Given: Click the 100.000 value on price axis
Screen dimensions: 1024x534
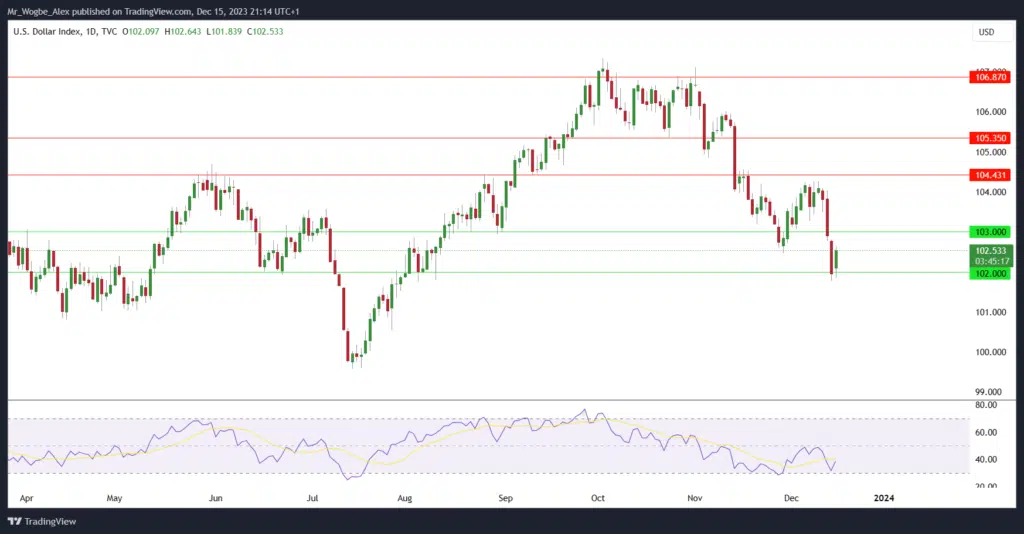Looking at the screenshot, I should click(x=989, y=352).
